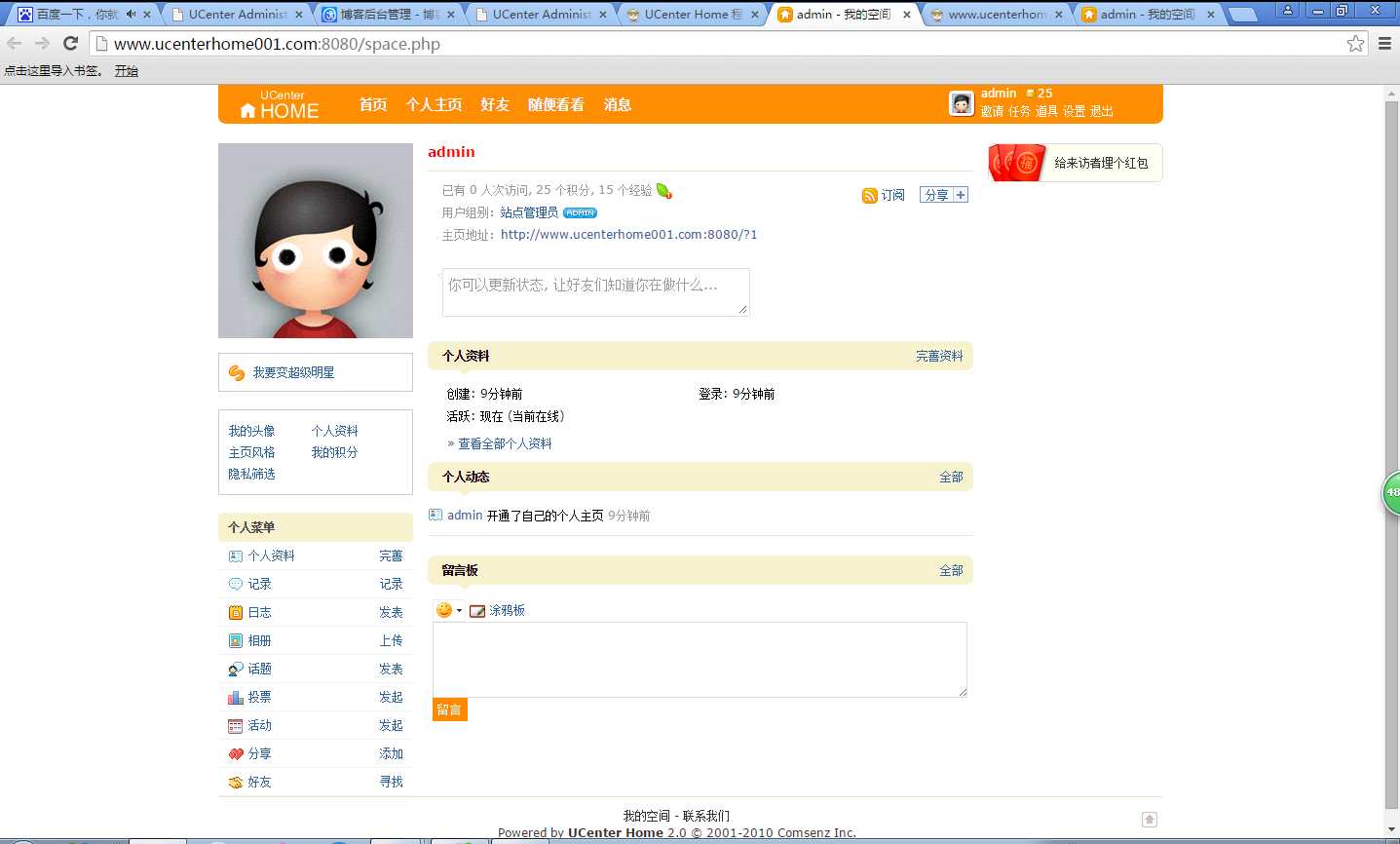Click the back-to-top arrow icon
The width and height of the screenshot is (1400, 844).
tap(1150, 820)
